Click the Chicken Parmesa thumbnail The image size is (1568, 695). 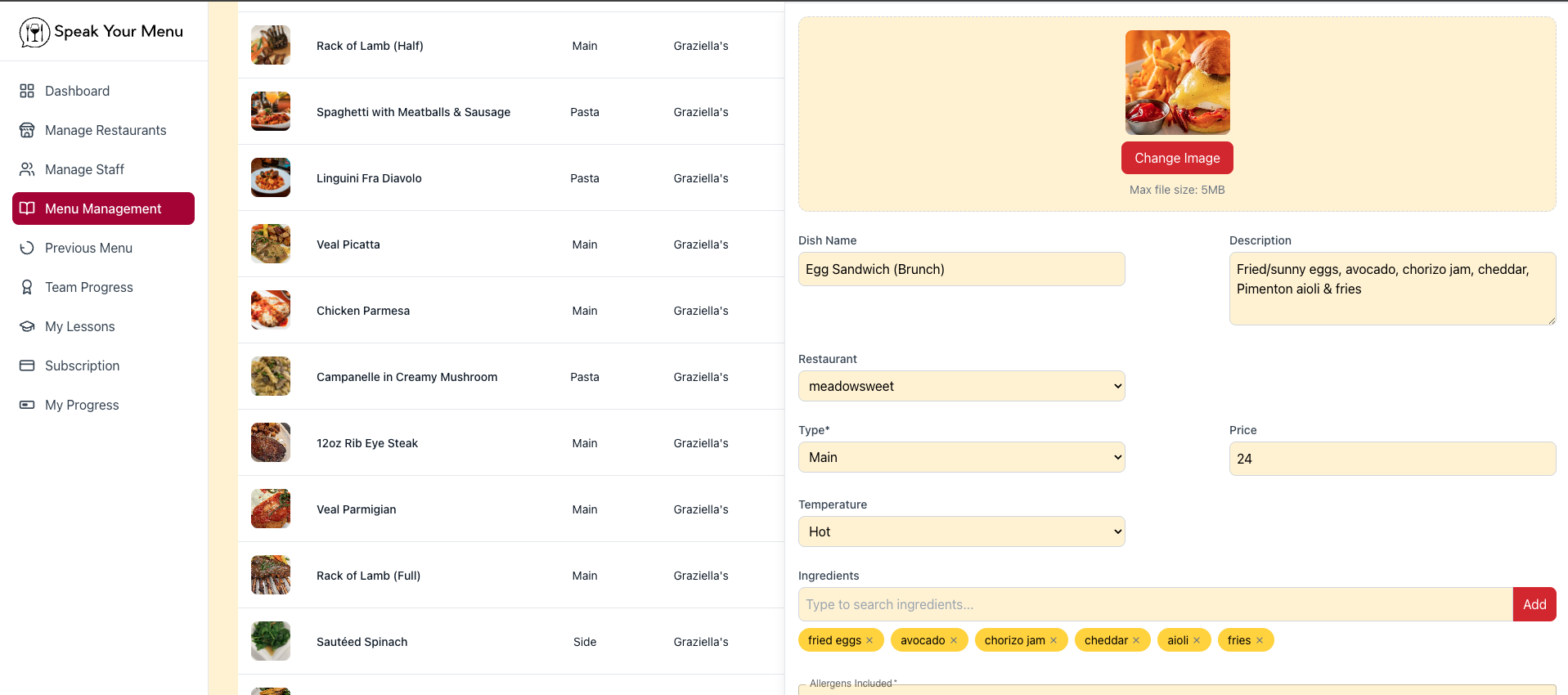[x=271, y=310]
